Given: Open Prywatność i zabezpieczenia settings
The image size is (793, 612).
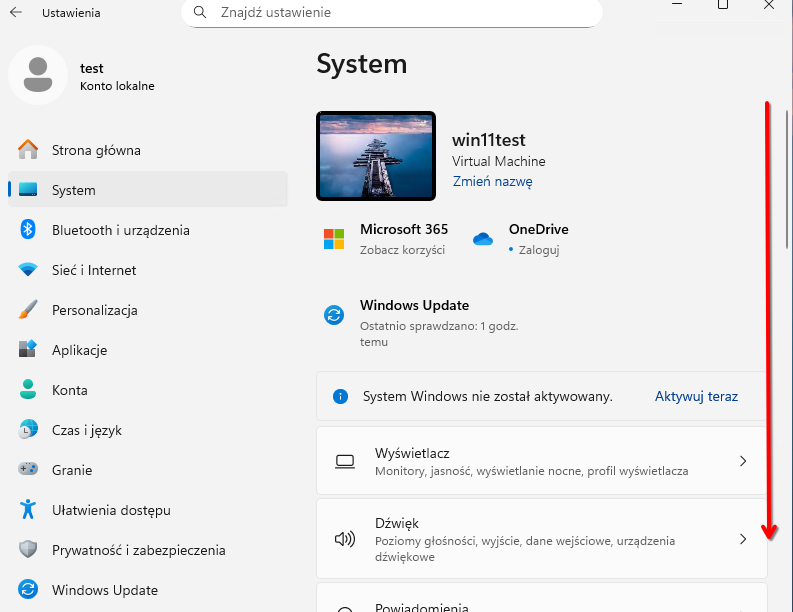Looking at the screenshot, I should (x=148, y=549).
